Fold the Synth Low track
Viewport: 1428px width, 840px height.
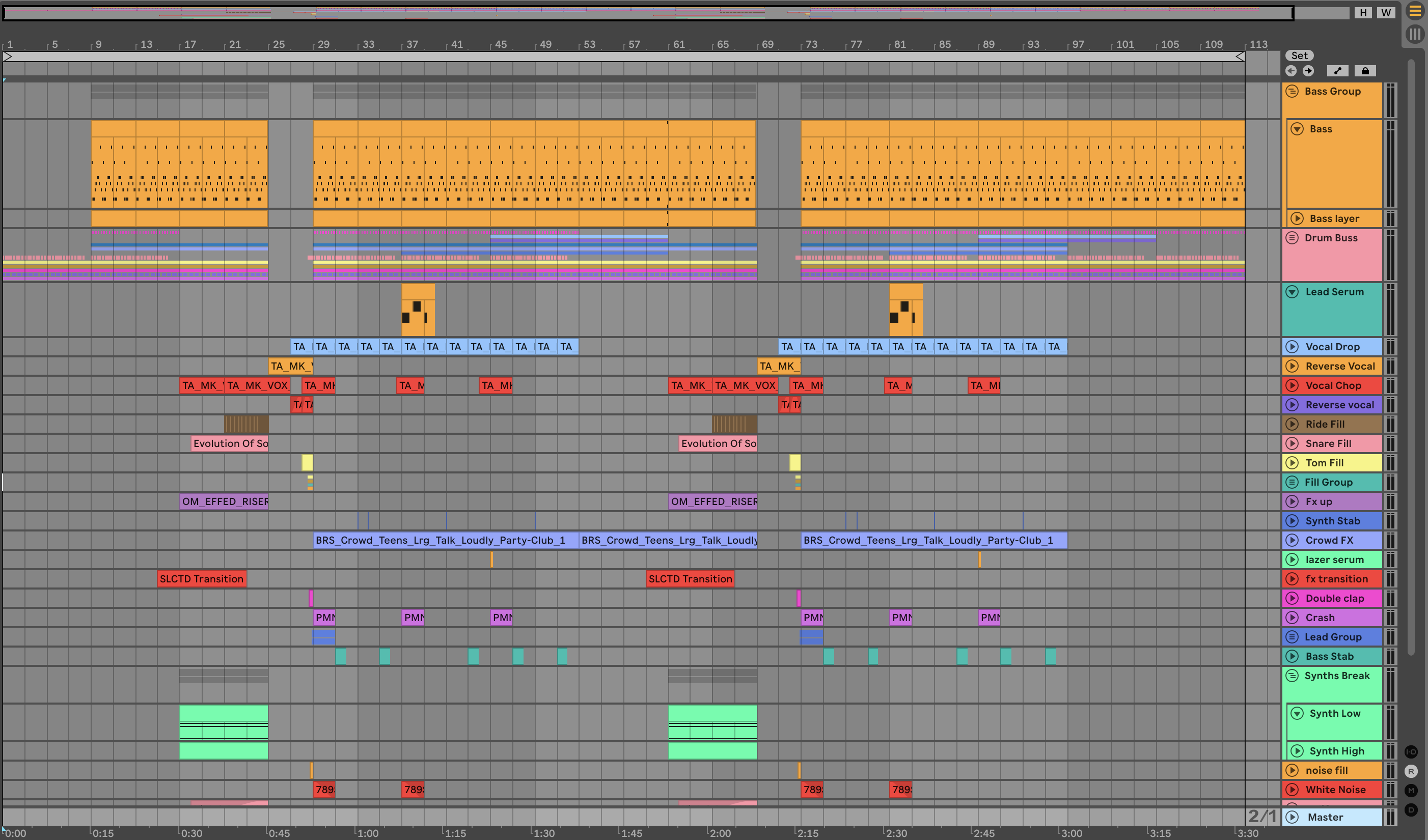pyautogui.click(x=1297, y=713)
